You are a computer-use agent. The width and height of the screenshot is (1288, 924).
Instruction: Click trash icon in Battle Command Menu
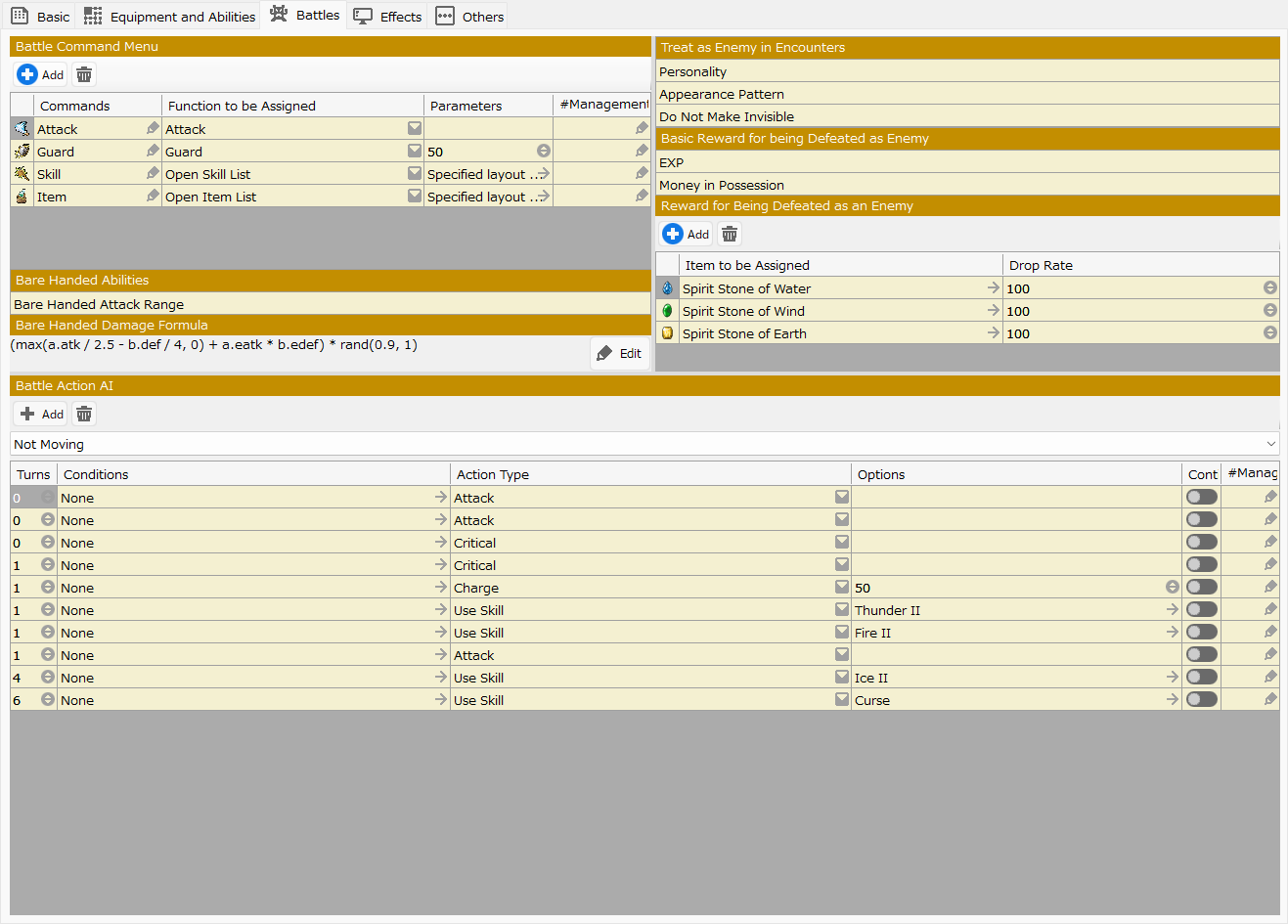pos(84,75)
